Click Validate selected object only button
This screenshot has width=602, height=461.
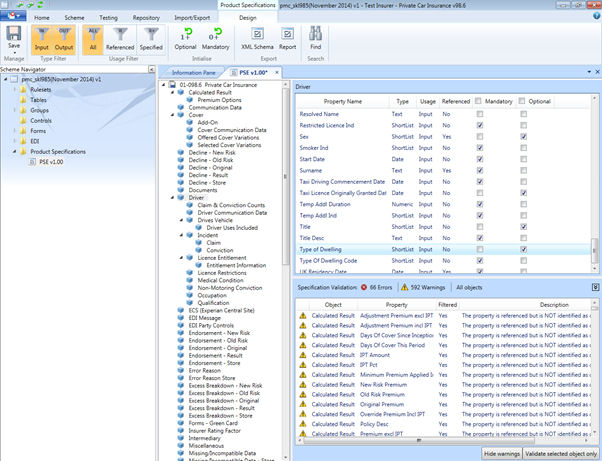coord(560,453)
